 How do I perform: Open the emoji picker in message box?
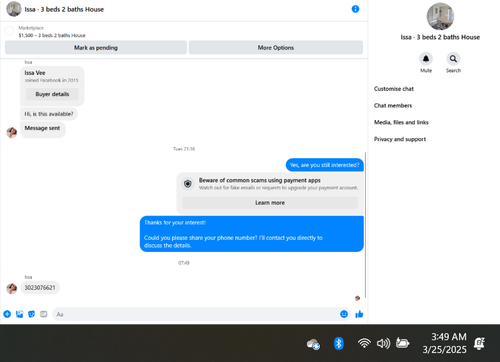pos(344,314)
